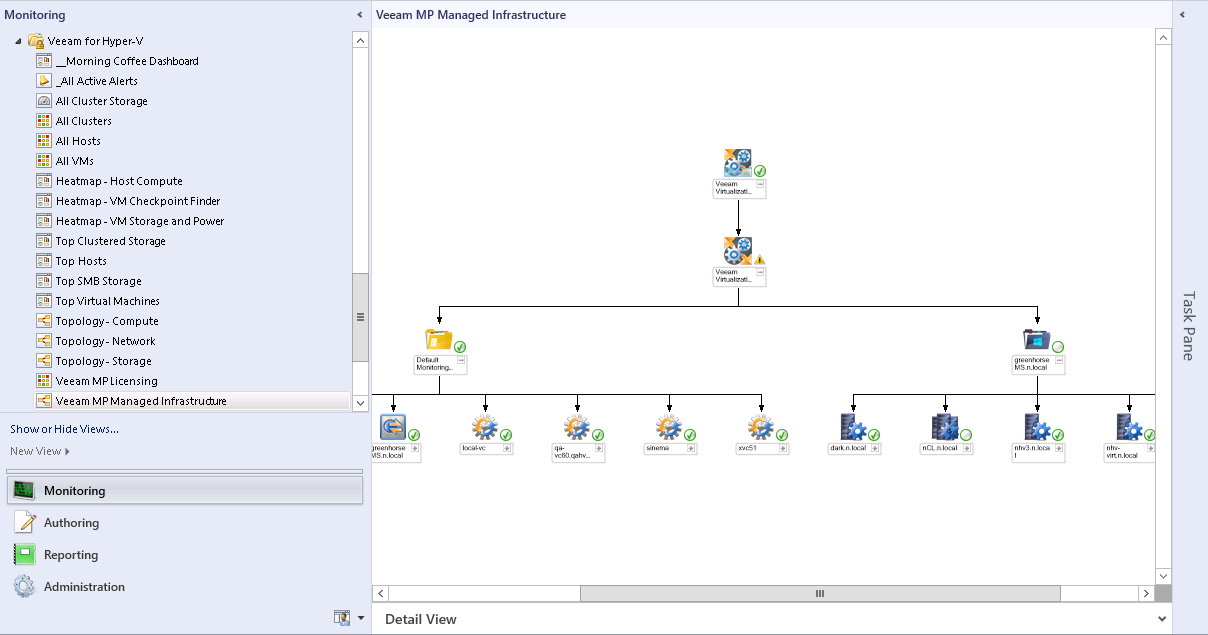This screenshot has height=635, width=1208.
Task: Open the All VMs view
Action: pyautogui.click(x=75, y=161)
